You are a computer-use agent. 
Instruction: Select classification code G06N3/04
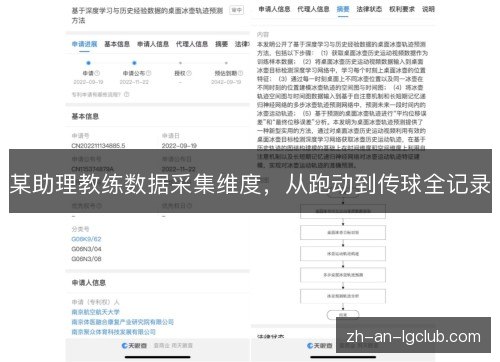[x=86, y=249]
